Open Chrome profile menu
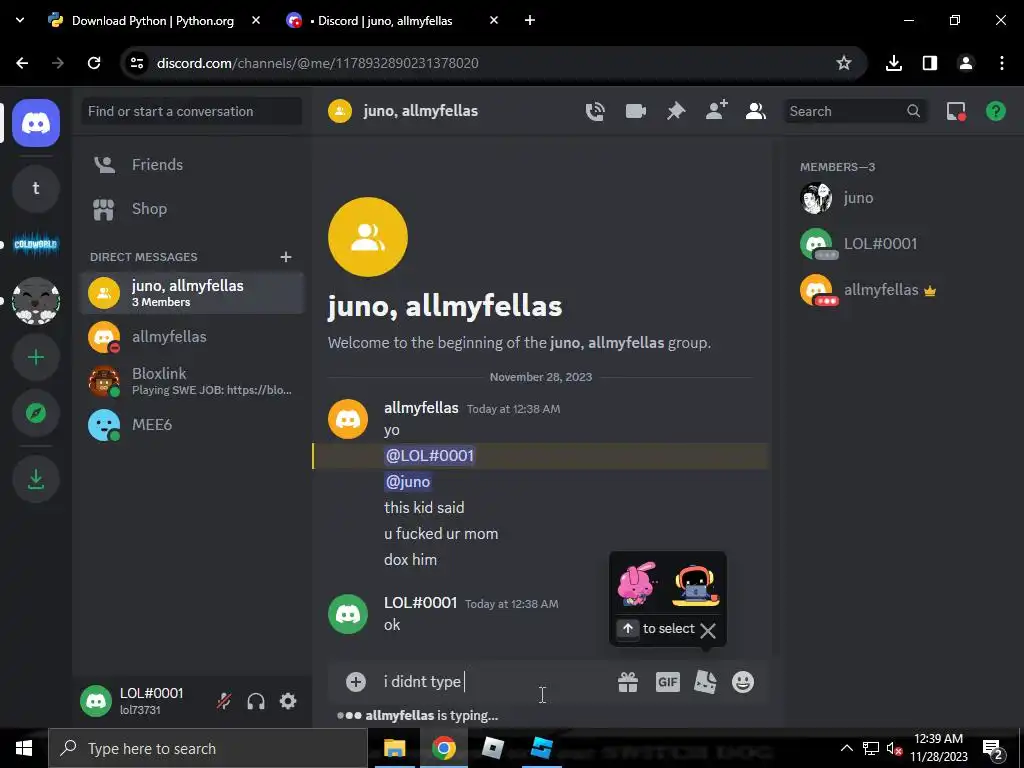The image size is (1024, 768). tap(966, 63)
